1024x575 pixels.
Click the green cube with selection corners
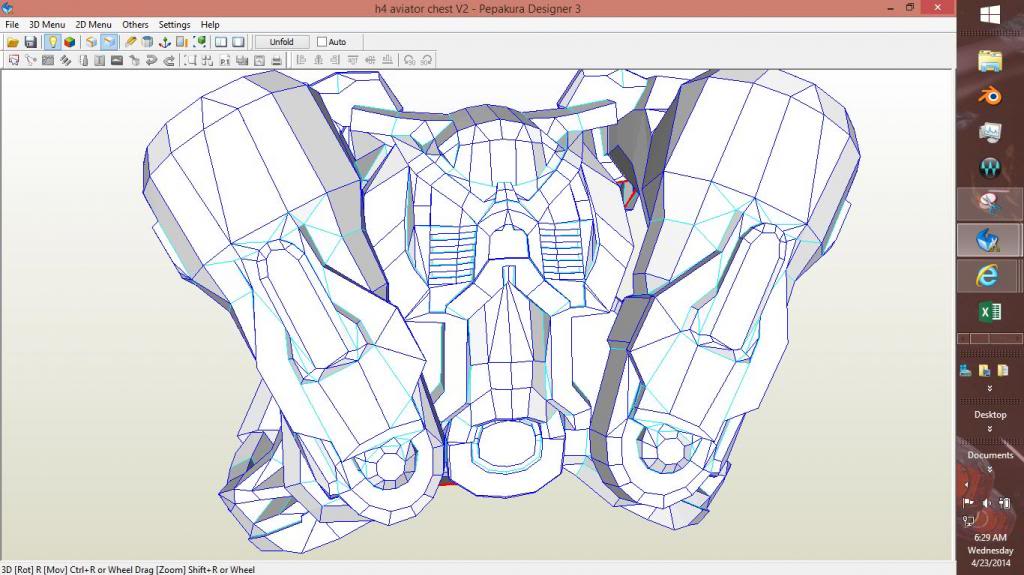(x=200, y=42)
